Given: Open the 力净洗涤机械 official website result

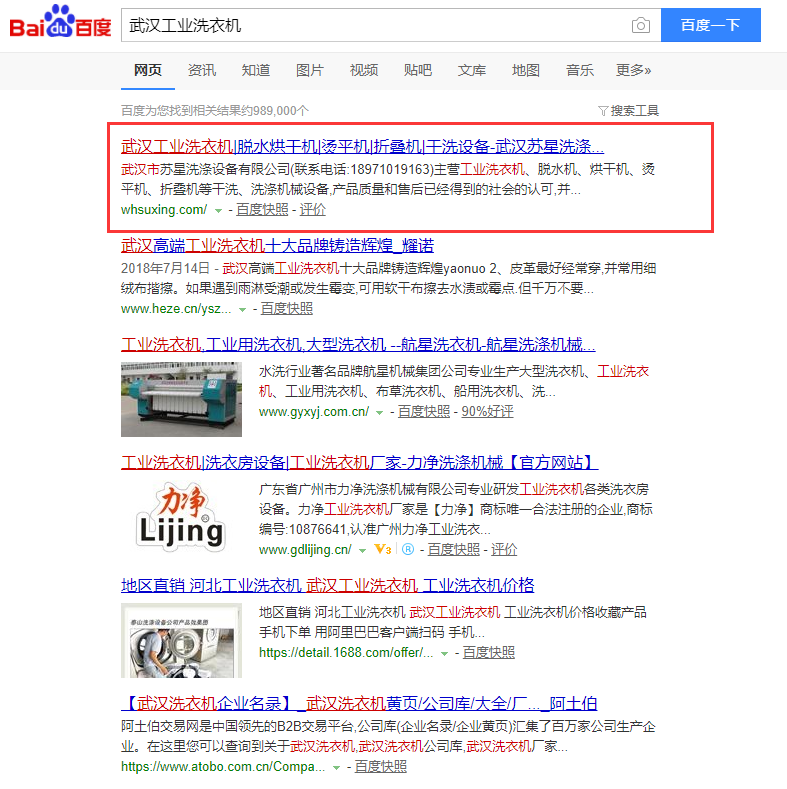Looking at the screenshot, I should tap(359, 463).
